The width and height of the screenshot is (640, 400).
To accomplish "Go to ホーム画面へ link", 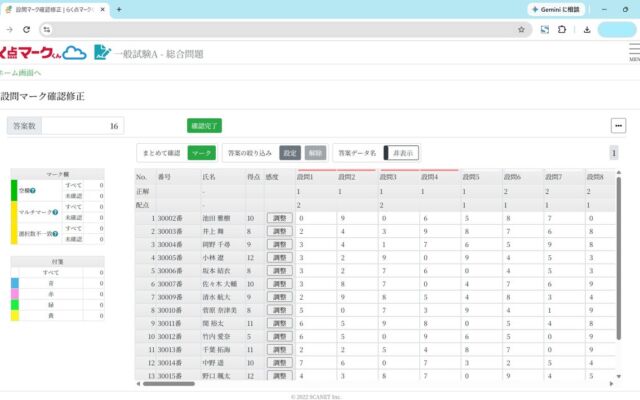I will tap(20, 73).
